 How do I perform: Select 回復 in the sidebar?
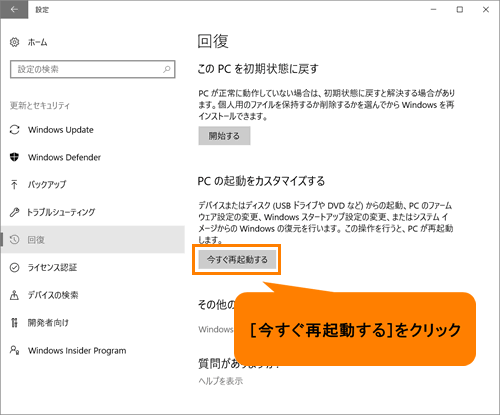(93, 239)
